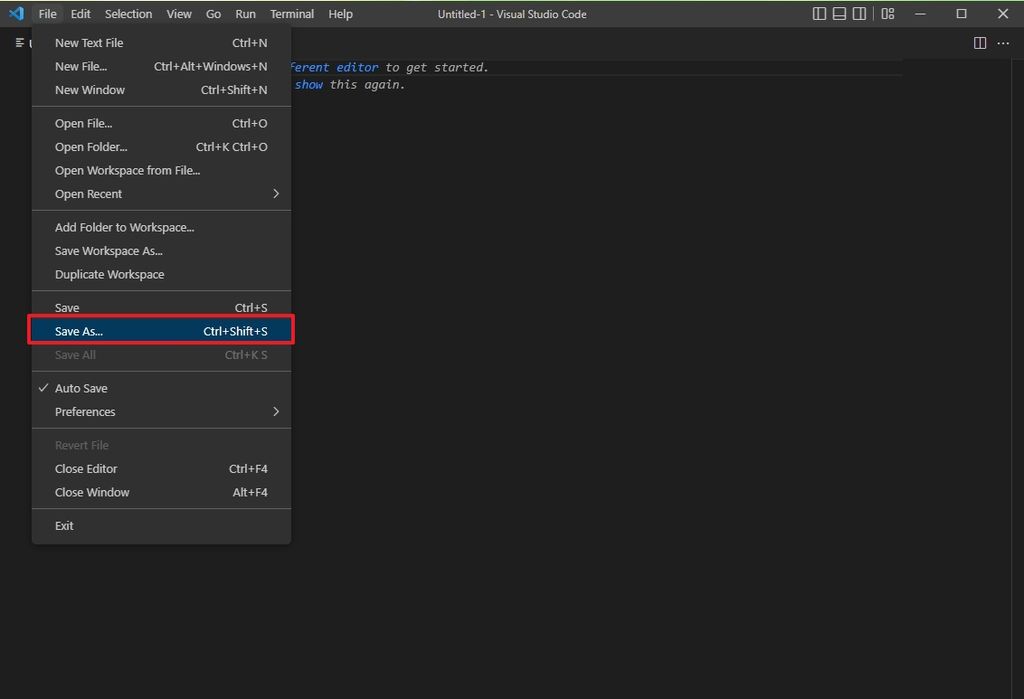Expand the Preferences submenu
Image resolution: width=1024 pixels, height=699 pixels.
(x=85, y=411)
